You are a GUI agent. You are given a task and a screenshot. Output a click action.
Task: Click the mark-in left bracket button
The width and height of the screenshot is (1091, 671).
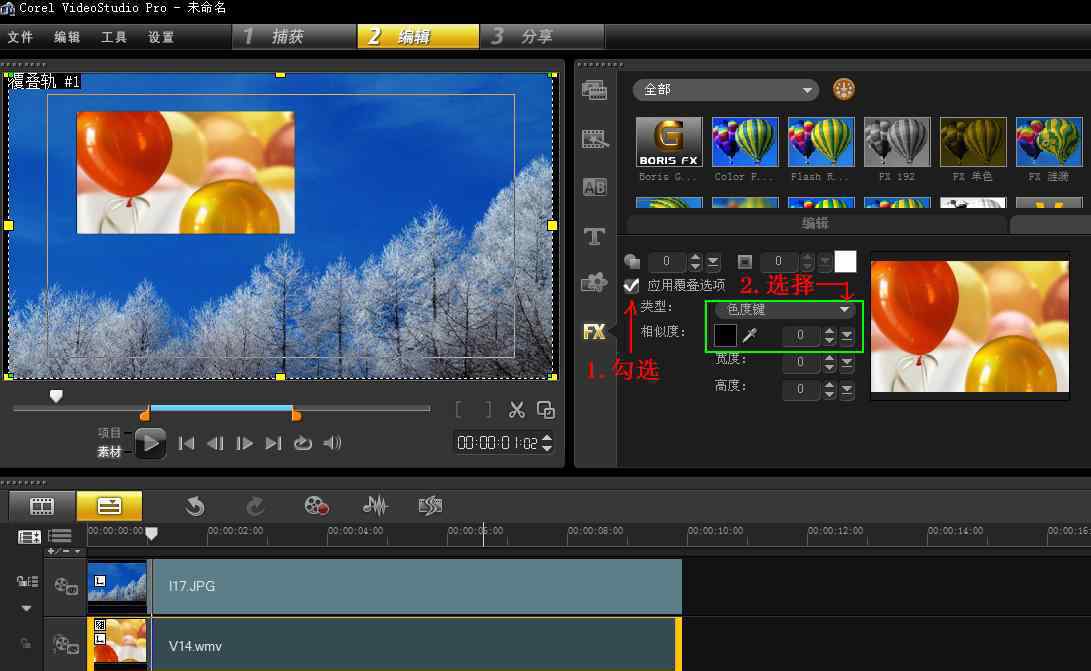pyautogui.click(x=458, y=410)
